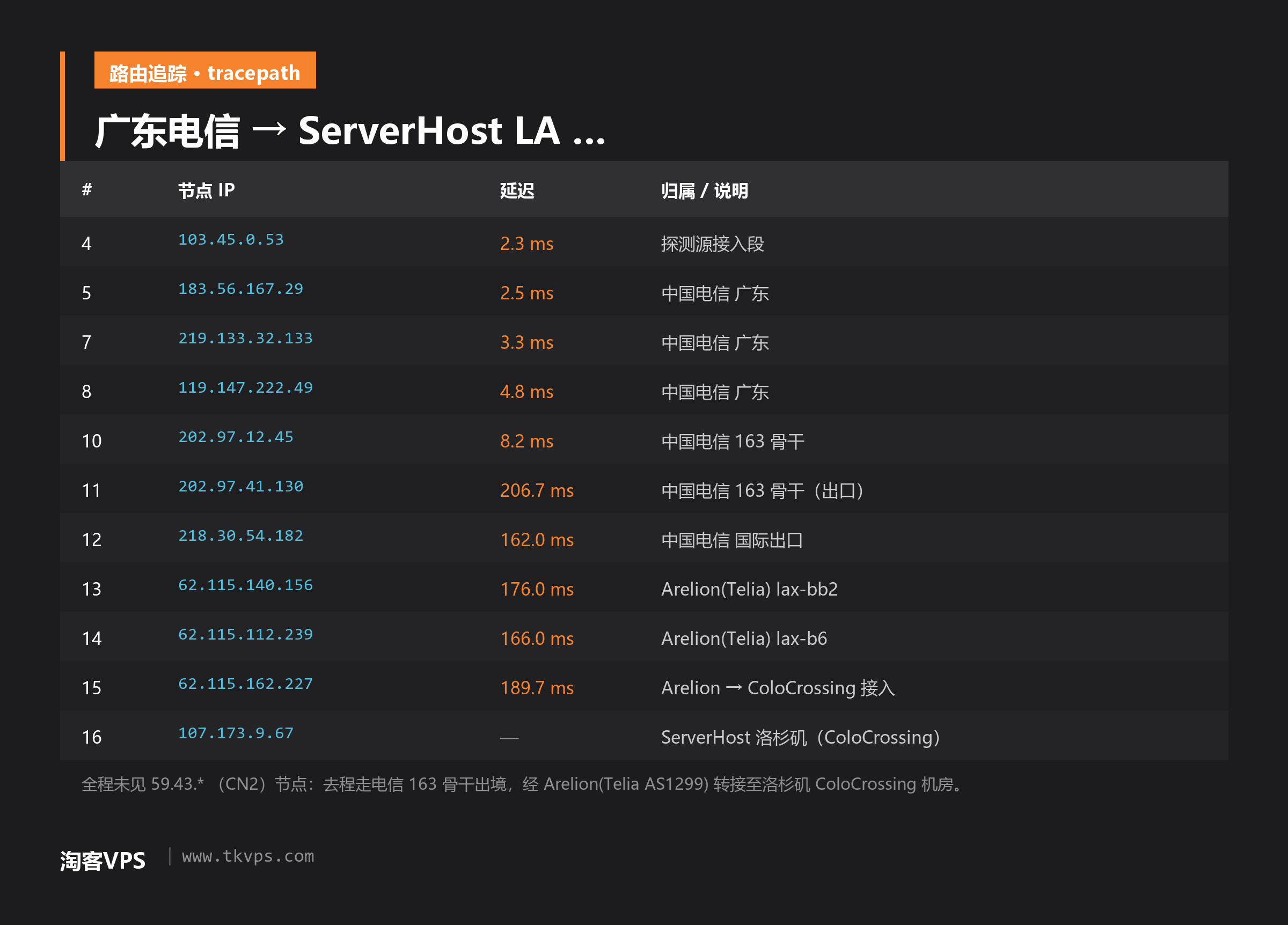Click the 189.7 ms latency value
Viewport: 1288px width, 925px height.
[537, 688]
